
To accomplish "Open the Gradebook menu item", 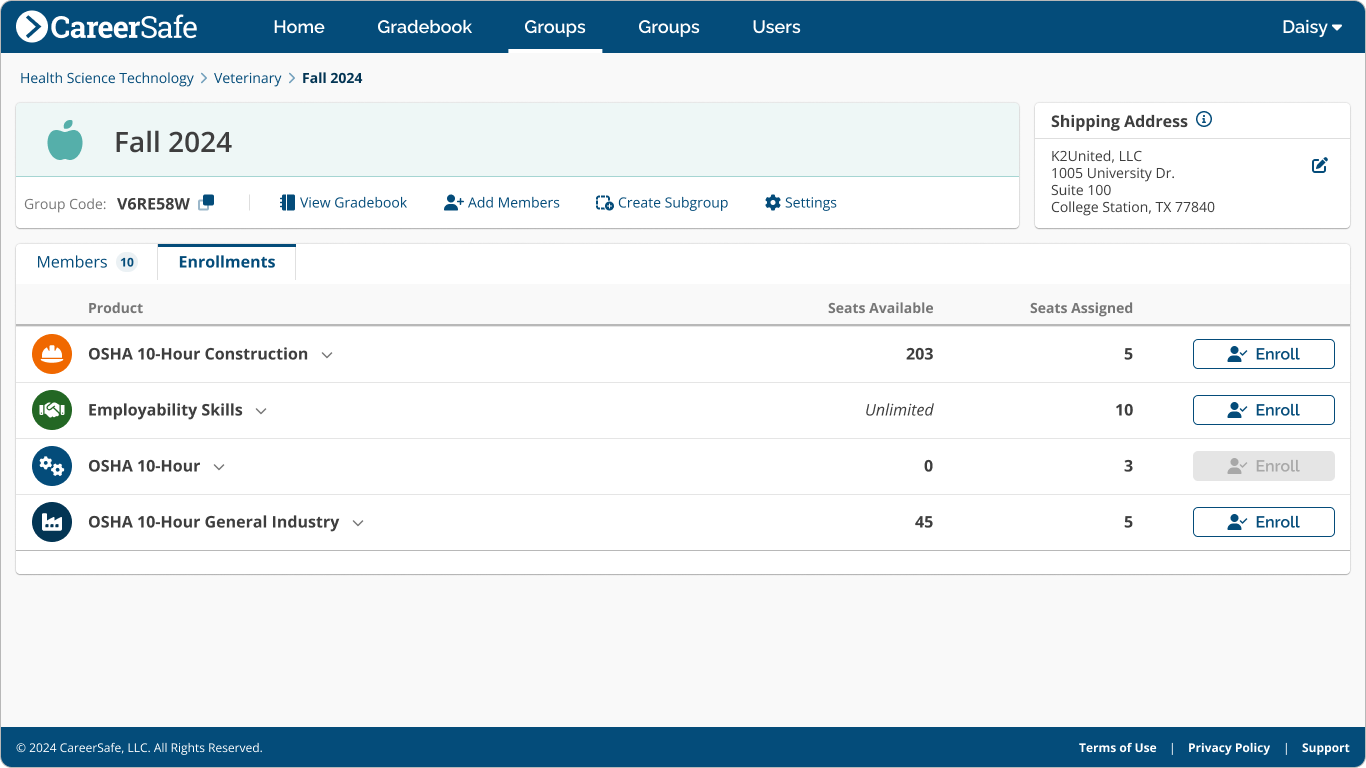I will 424,27.
